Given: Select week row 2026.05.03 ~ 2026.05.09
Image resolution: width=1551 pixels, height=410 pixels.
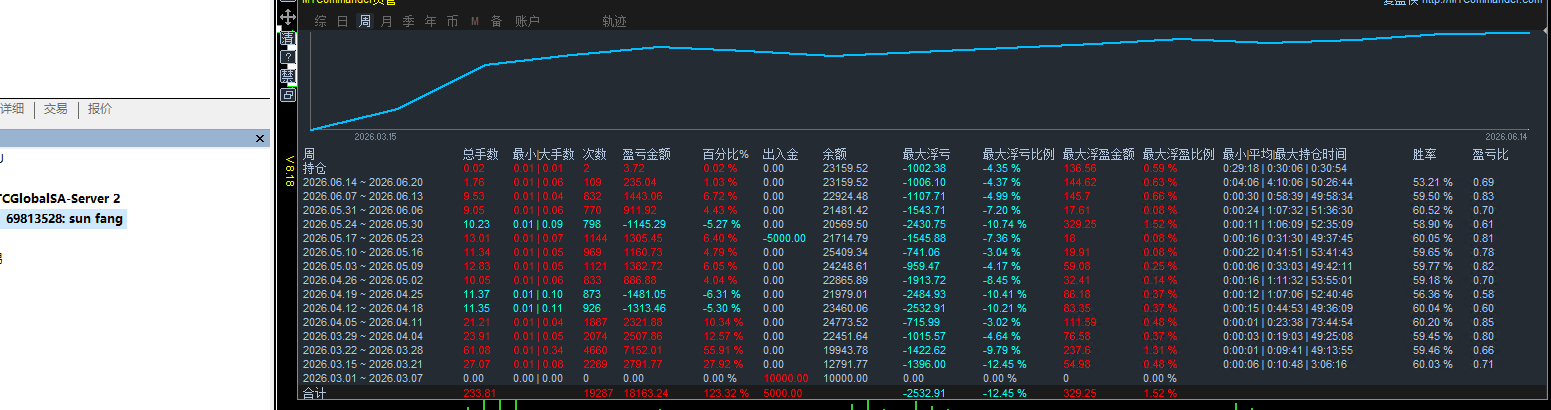Looking at the screenshot, I should [362, 266].
